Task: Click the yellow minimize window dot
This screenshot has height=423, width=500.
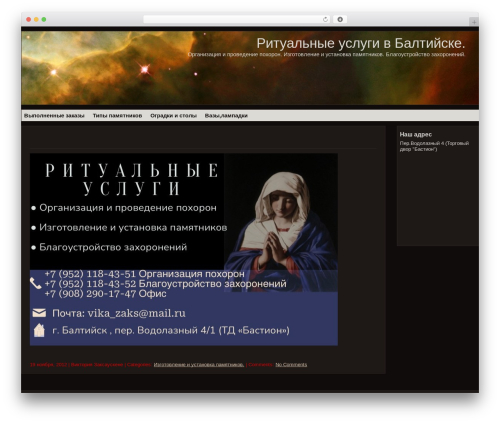Action: pos(36,20)
